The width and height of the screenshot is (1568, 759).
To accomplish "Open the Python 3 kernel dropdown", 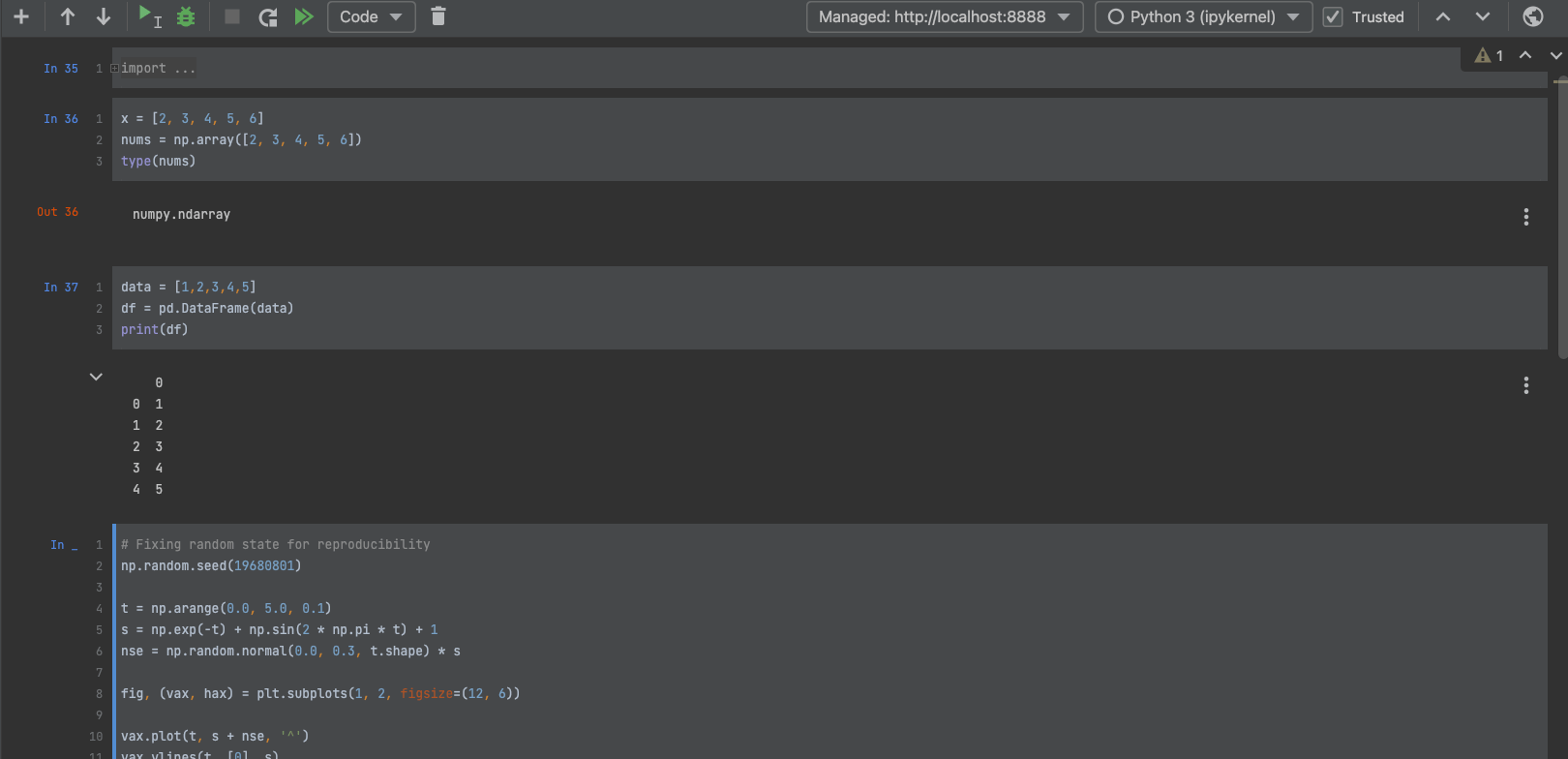I will [x=1202, y=16].
